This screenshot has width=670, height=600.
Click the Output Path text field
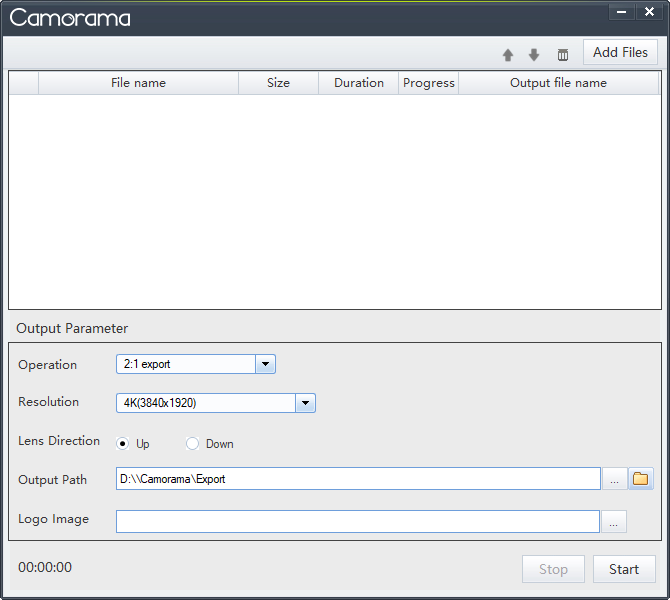click(358, 479)
